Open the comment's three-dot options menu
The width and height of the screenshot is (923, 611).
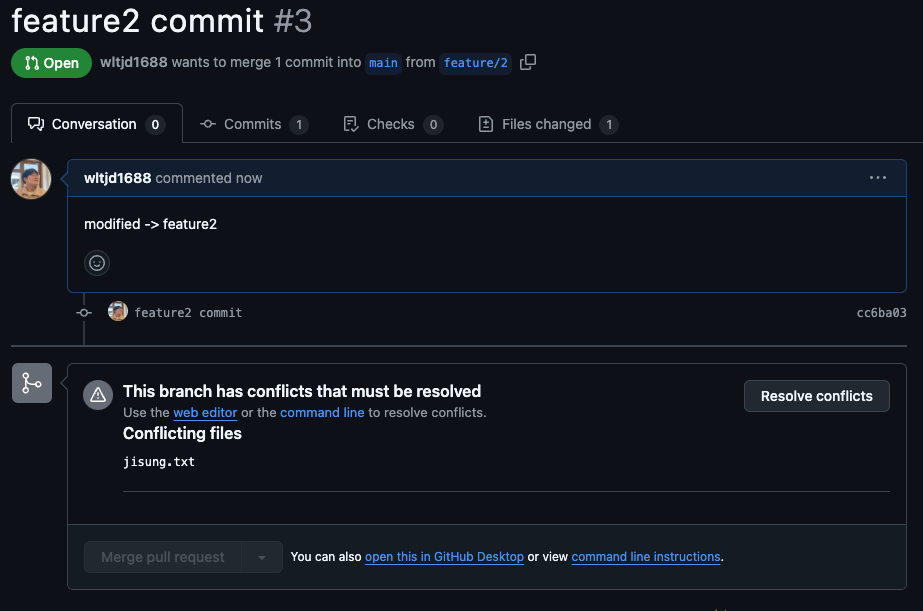point(878,178)
